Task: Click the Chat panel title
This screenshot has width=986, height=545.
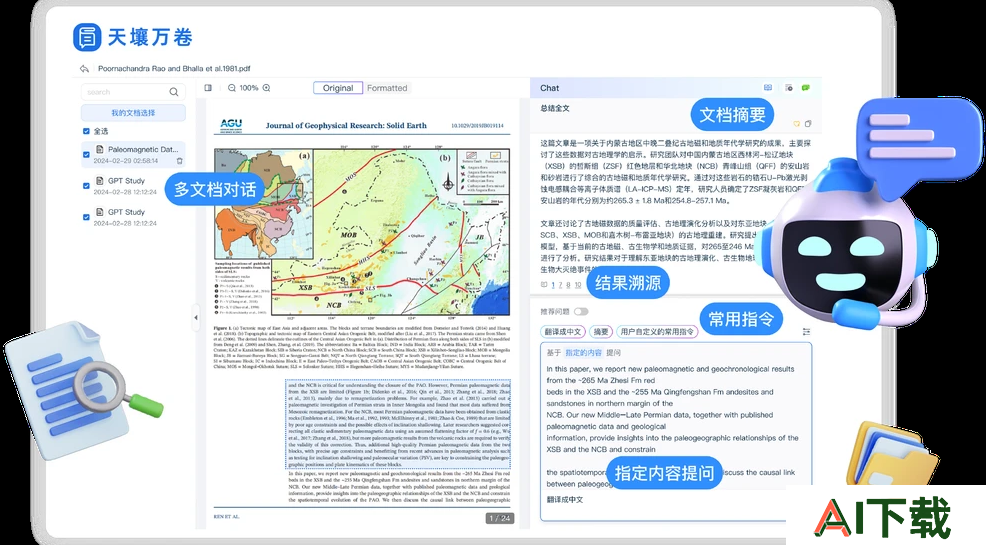Action: [x=550, y=88]
